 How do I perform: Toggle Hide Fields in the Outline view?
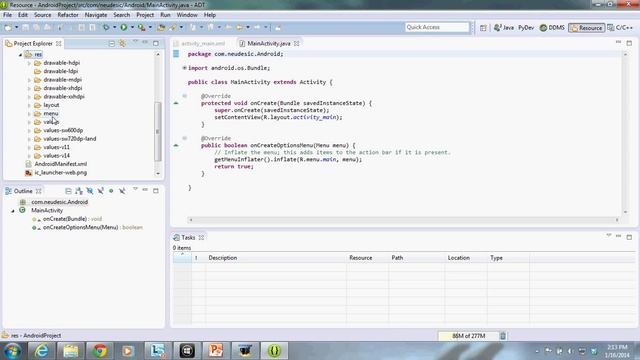point(89,191)
